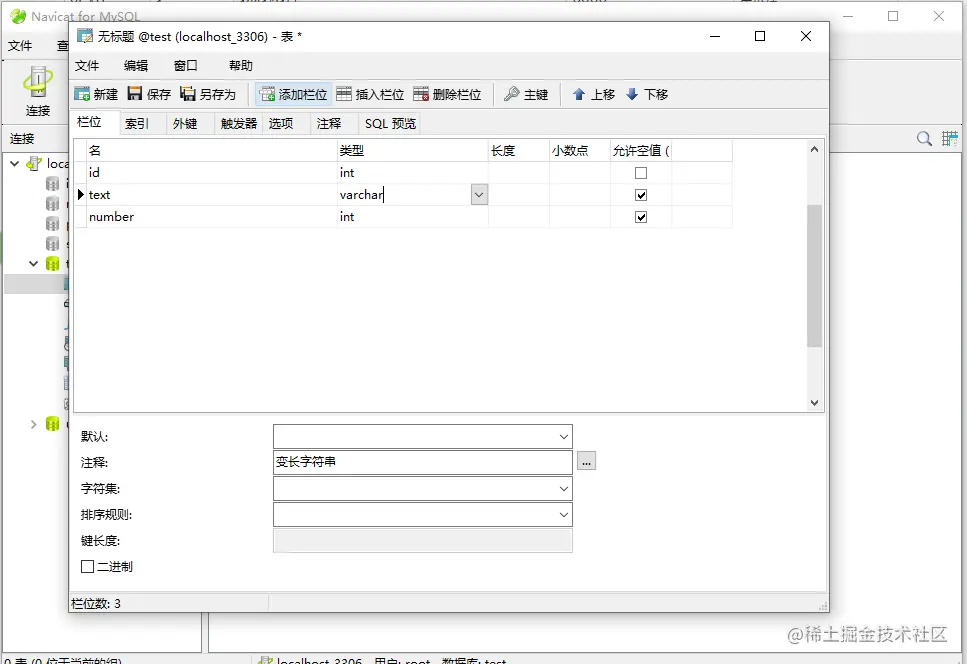Delete the selected field via toolbar
This screenshot has height=664, width=967.
point(447,94)
